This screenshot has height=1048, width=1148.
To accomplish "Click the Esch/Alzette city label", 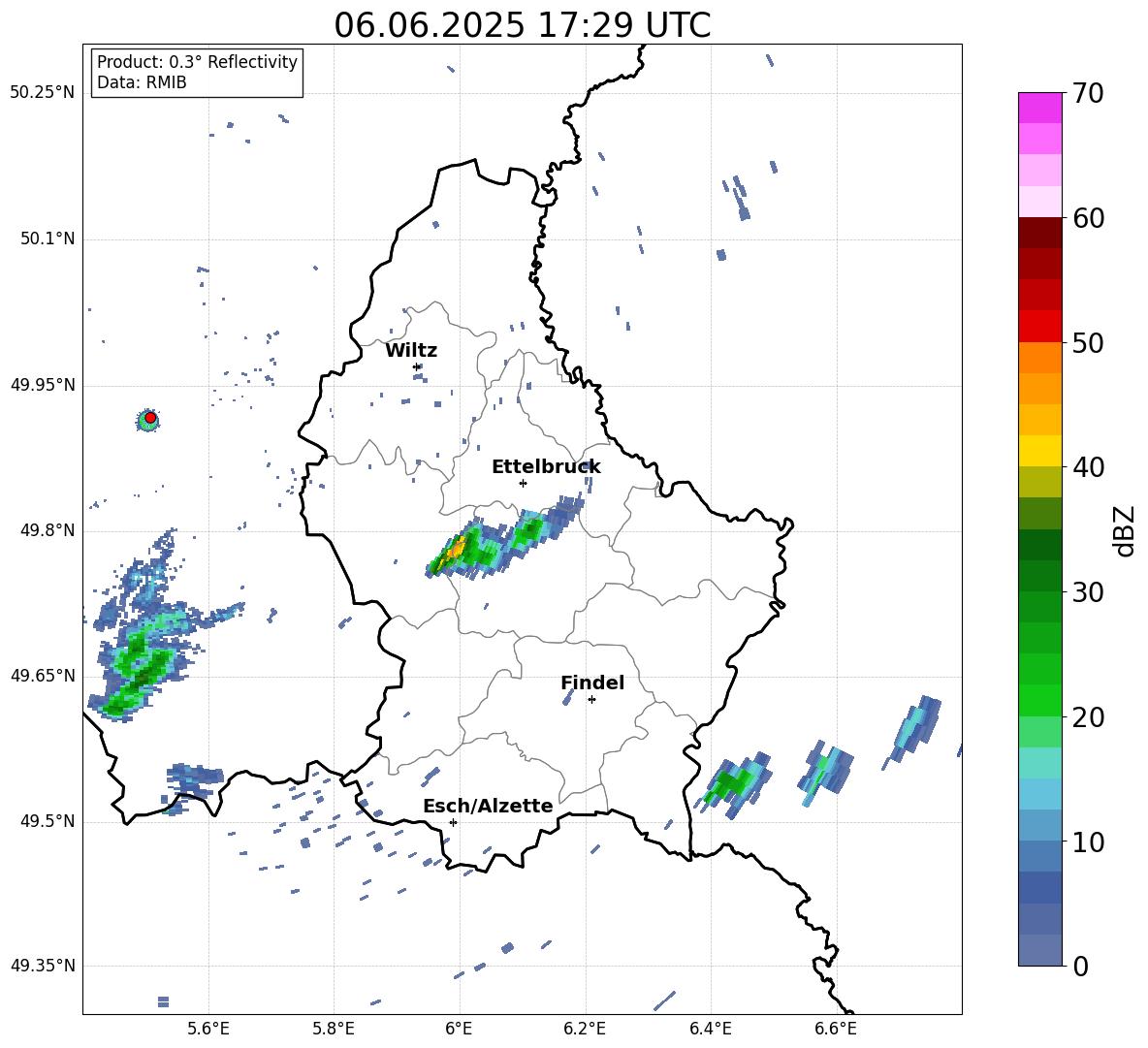I will (x=488, y=806).
